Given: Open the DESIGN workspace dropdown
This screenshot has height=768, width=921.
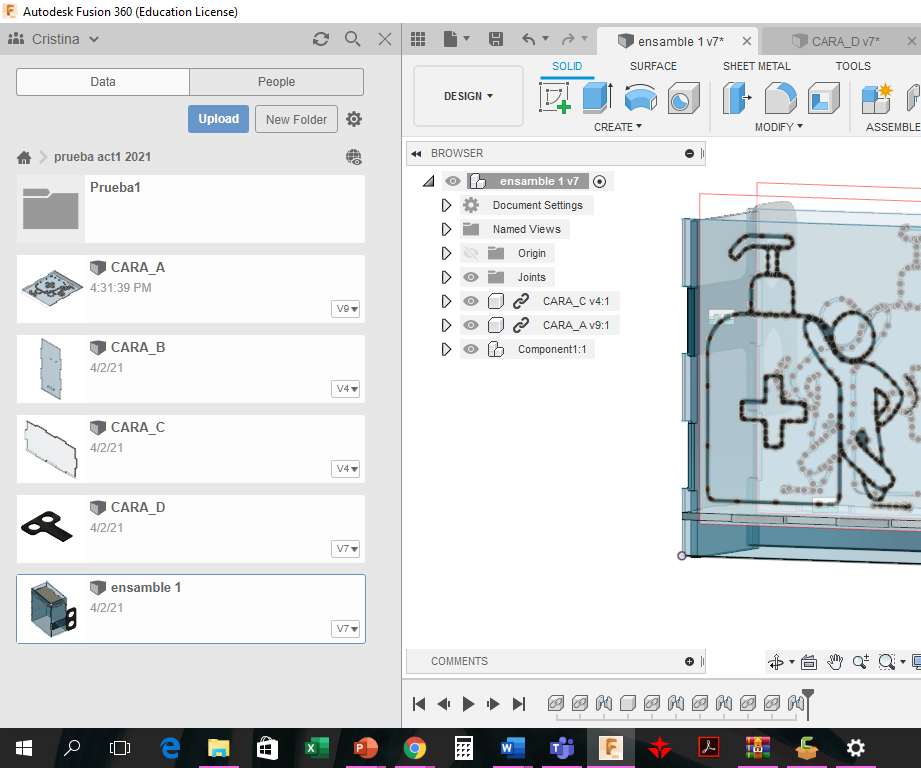Looking at the screenshot, I should (468, 96).
